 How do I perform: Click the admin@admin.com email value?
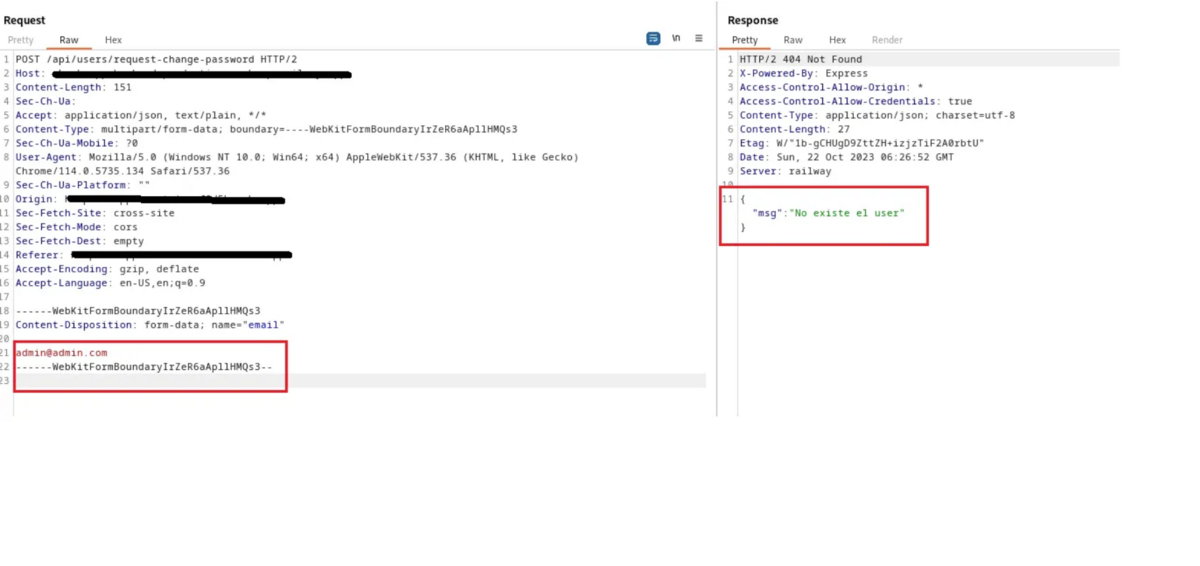[61, 353]
